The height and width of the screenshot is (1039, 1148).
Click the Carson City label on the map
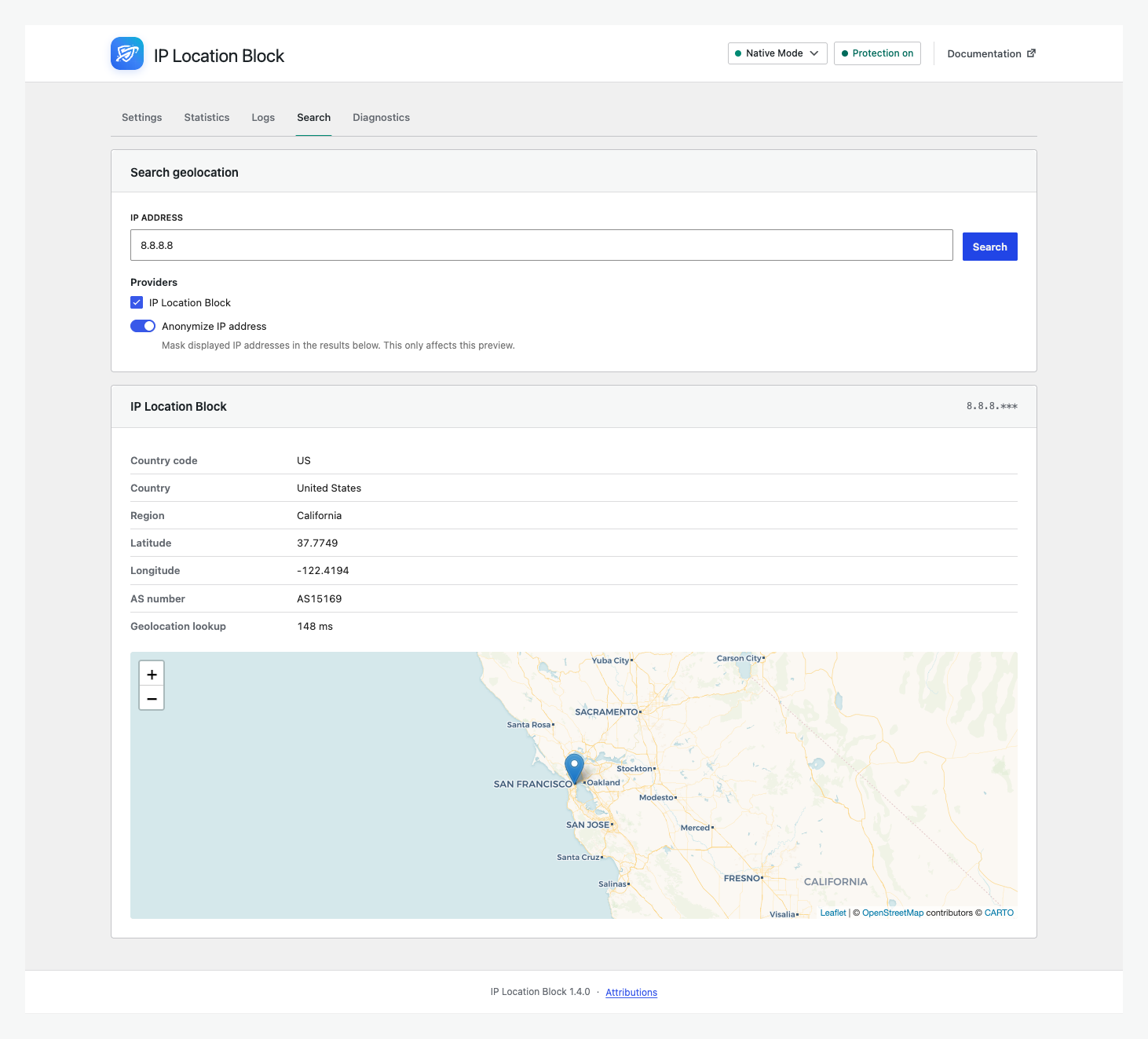(739, 658)
